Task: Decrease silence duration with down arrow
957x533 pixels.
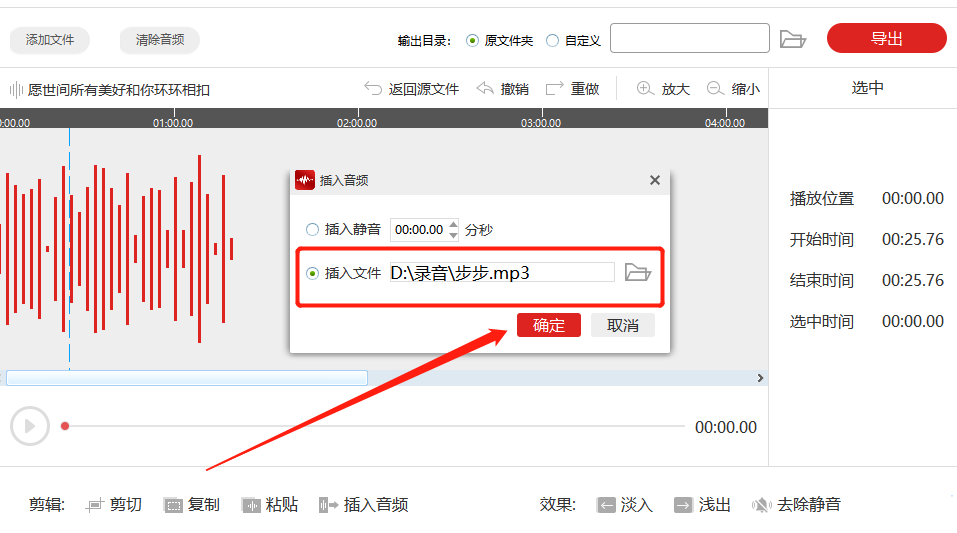Action: tap(453, 235)
